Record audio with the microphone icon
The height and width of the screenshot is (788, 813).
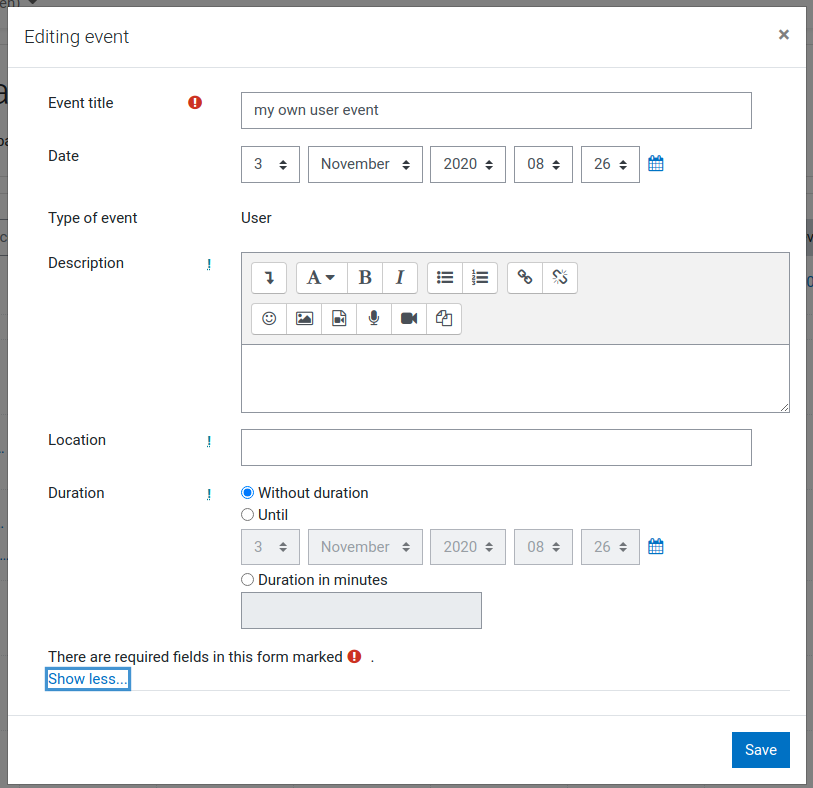click(374, 318)
